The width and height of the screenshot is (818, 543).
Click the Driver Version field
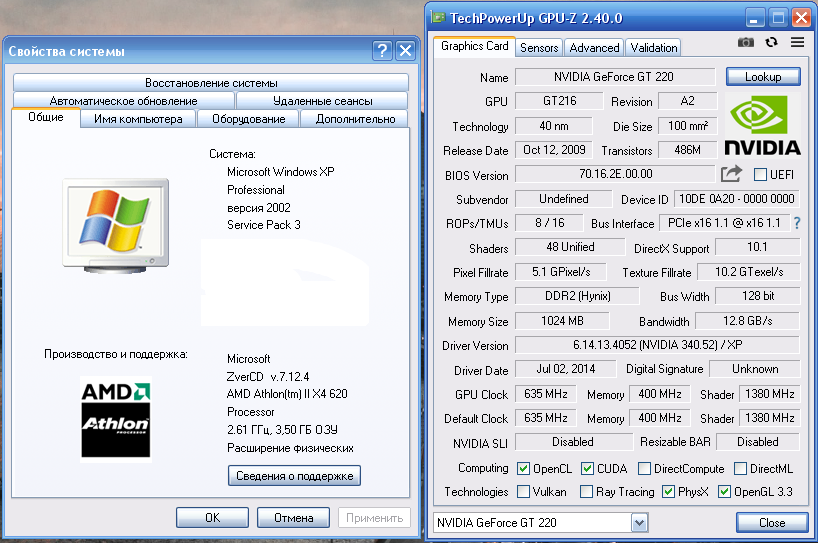657,345
